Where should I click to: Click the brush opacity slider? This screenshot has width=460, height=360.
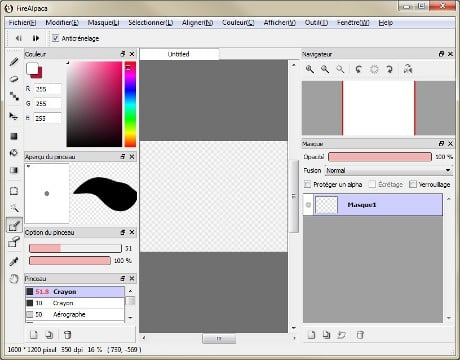coord(70,260)
